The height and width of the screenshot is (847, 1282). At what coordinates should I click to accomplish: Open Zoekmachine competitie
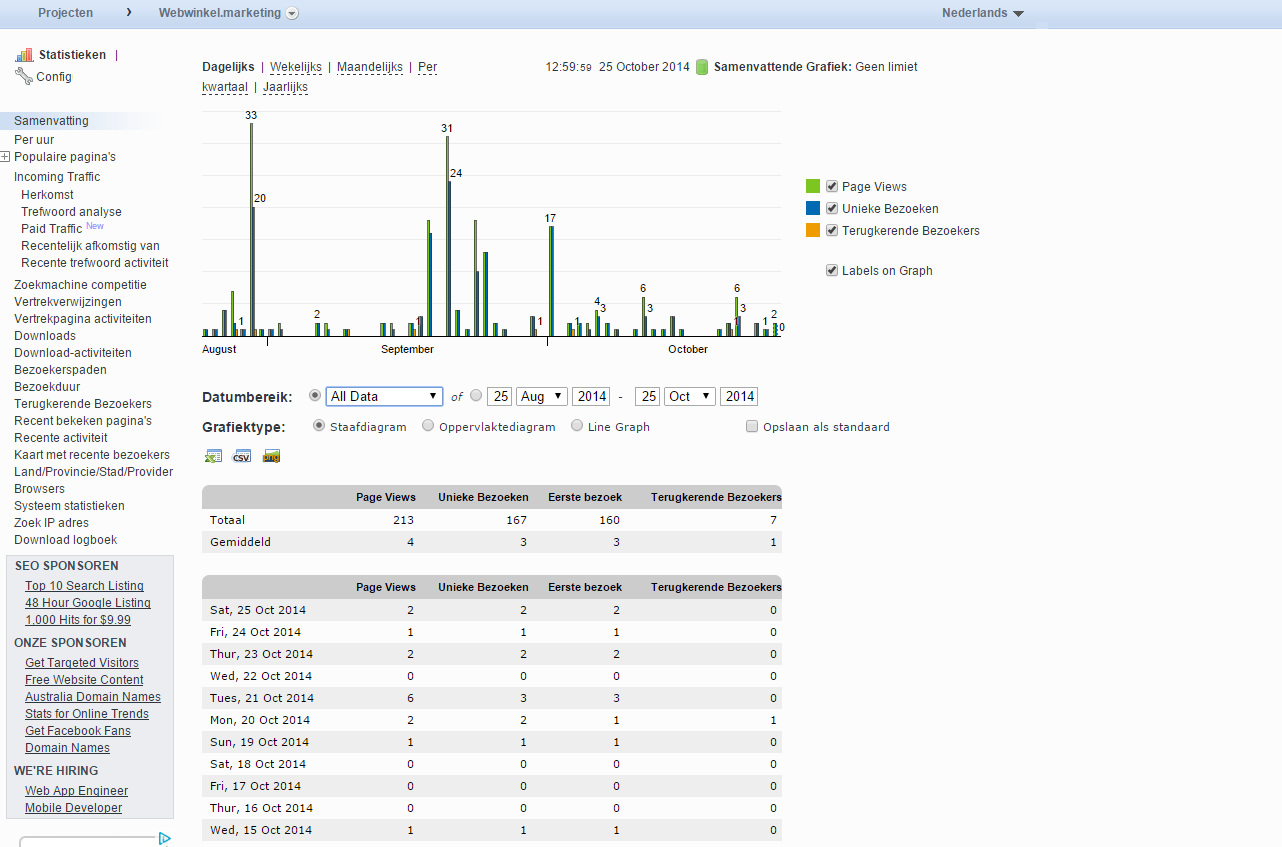point(80,285)
